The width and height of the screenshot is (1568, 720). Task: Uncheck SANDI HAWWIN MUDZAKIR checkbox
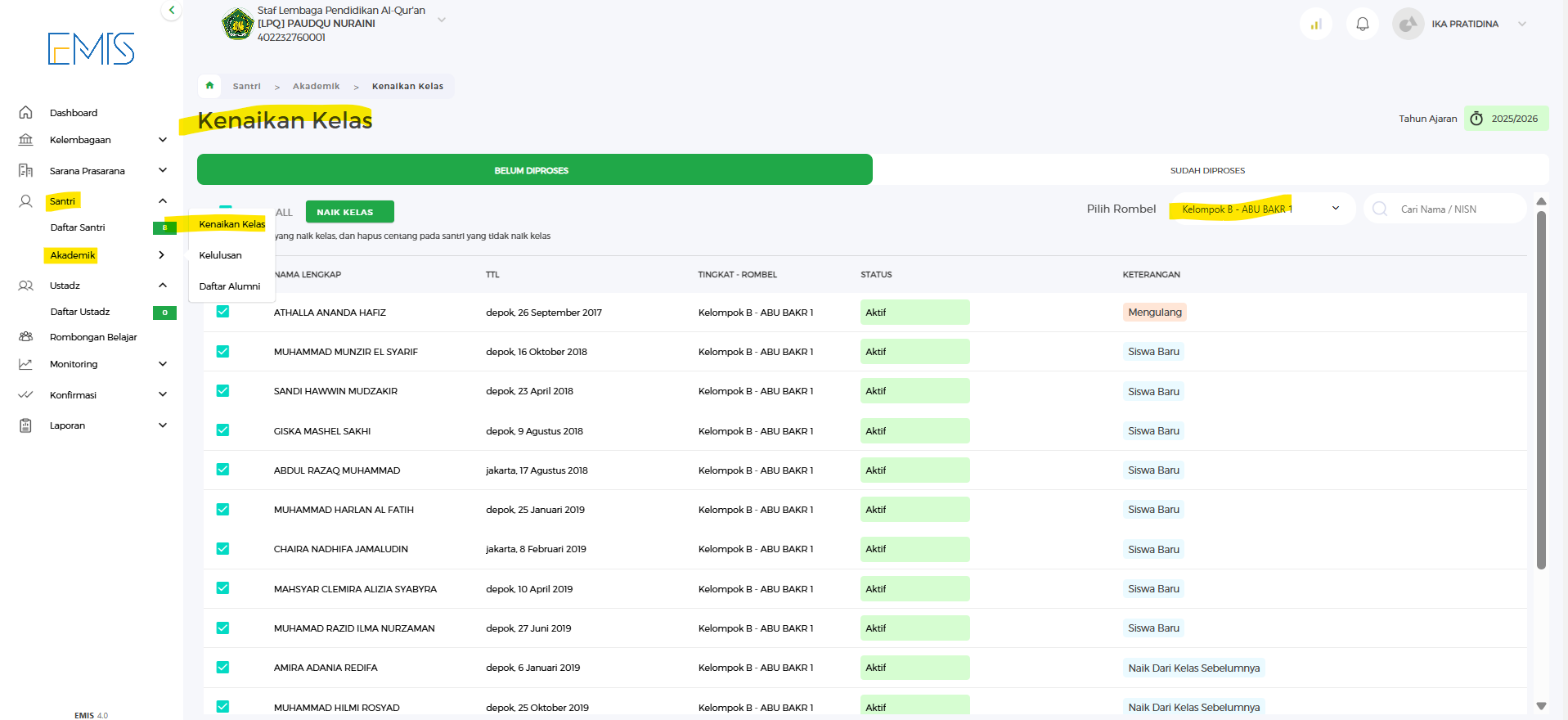[x=222, y=390]
